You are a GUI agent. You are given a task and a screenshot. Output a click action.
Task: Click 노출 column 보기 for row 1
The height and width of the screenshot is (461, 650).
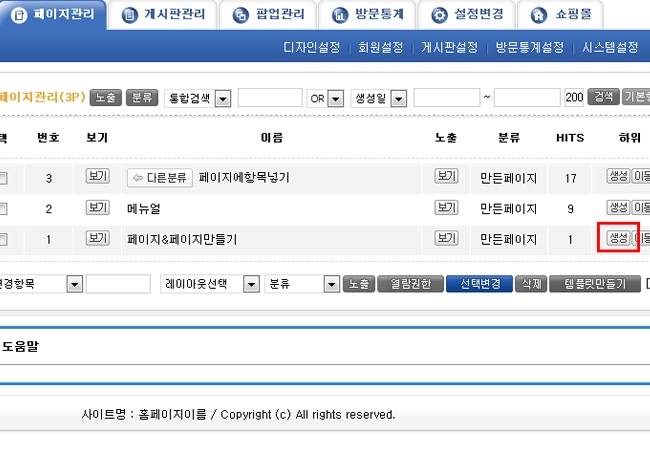coord(446,238)
